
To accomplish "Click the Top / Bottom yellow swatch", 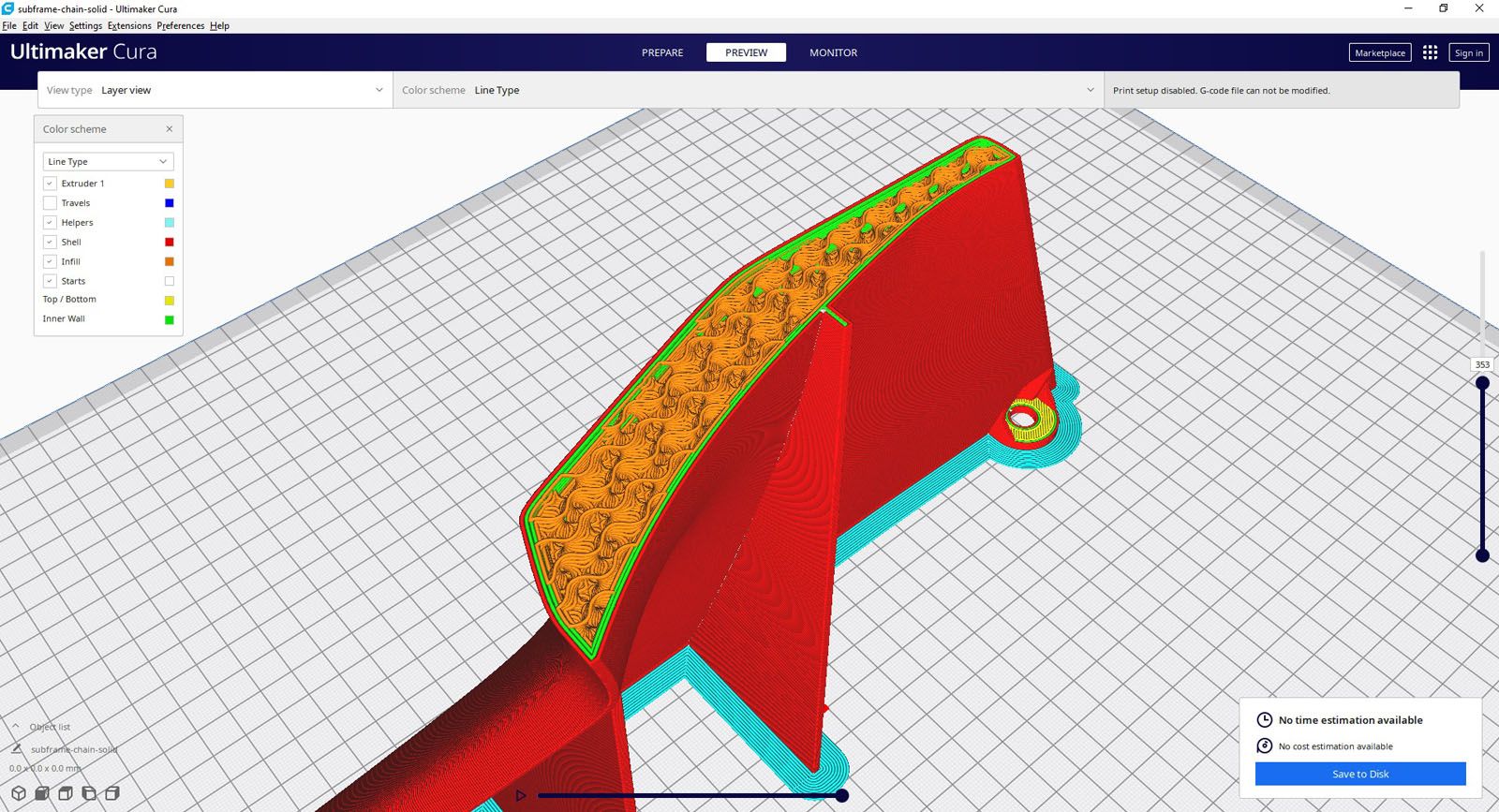I will coord(170,301).
